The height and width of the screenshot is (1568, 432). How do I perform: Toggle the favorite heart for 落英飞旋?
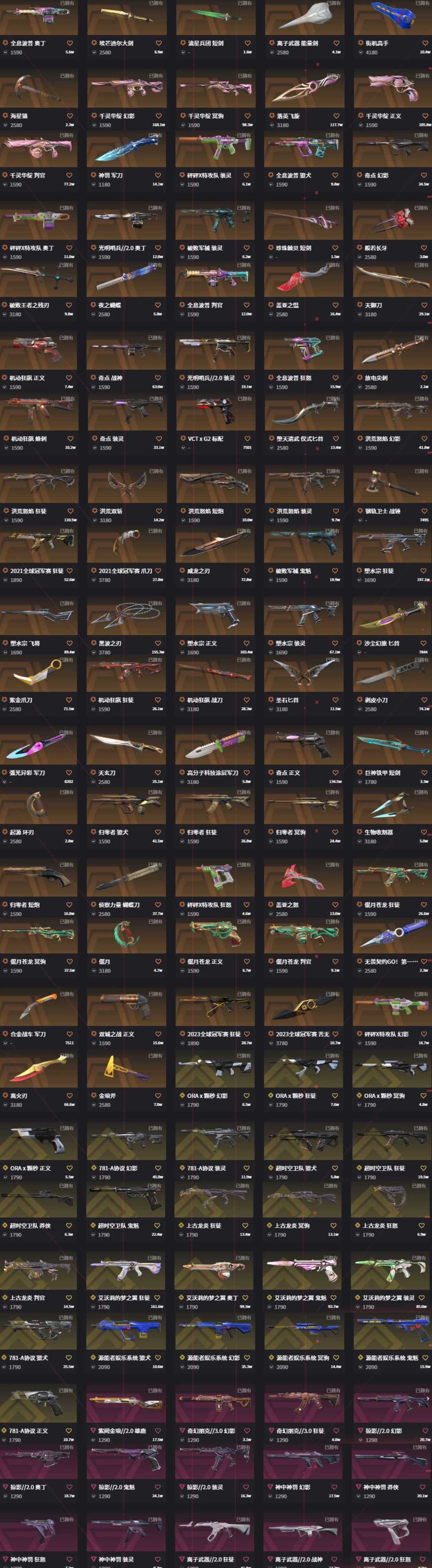[x=336, y=116]
